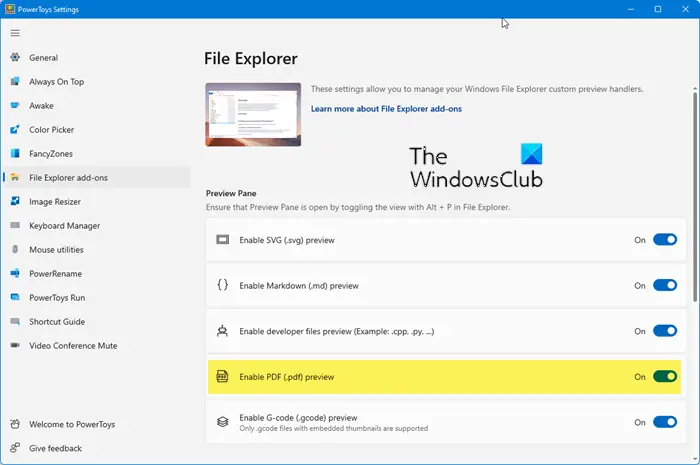
Task: Click the G-code layers icon
Action: (x=223, y=422)
